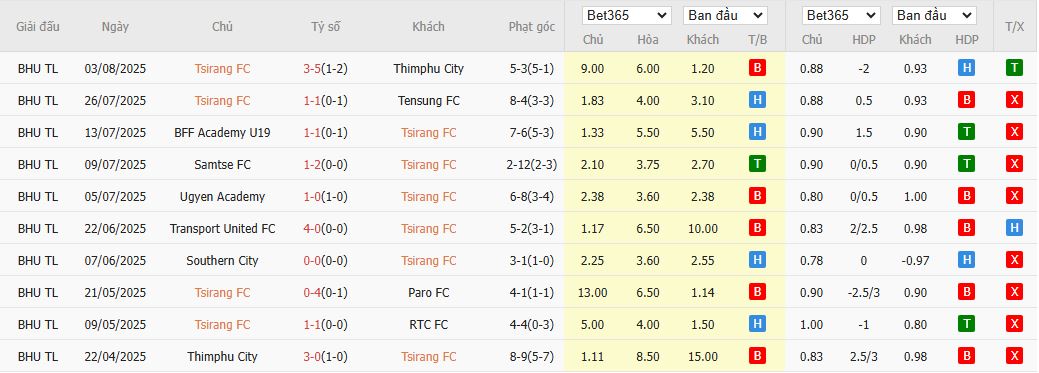Click Transport United FC team name
Image resolution: width=1039 pixels, height=373 pixels.
point(223,228)
